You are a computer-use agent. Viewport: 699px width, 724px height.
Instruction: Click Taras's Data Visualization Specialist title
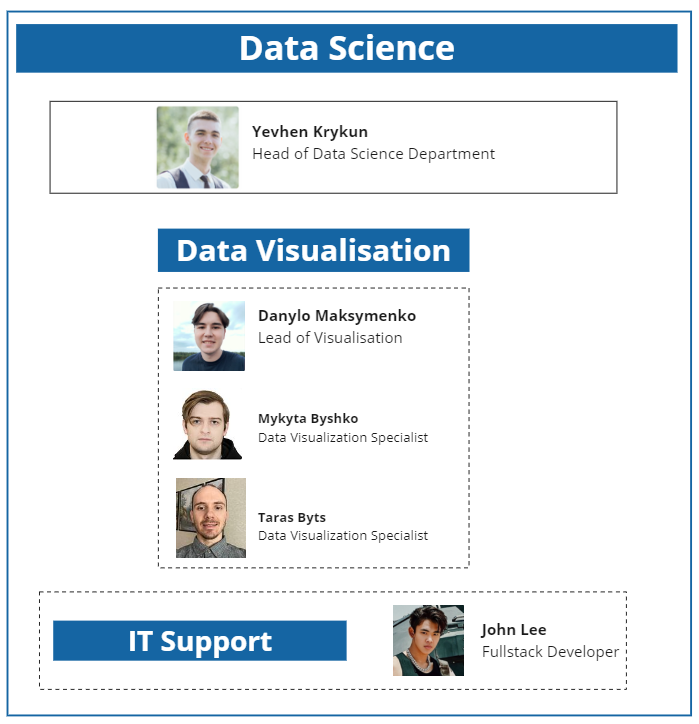point(343,536)
